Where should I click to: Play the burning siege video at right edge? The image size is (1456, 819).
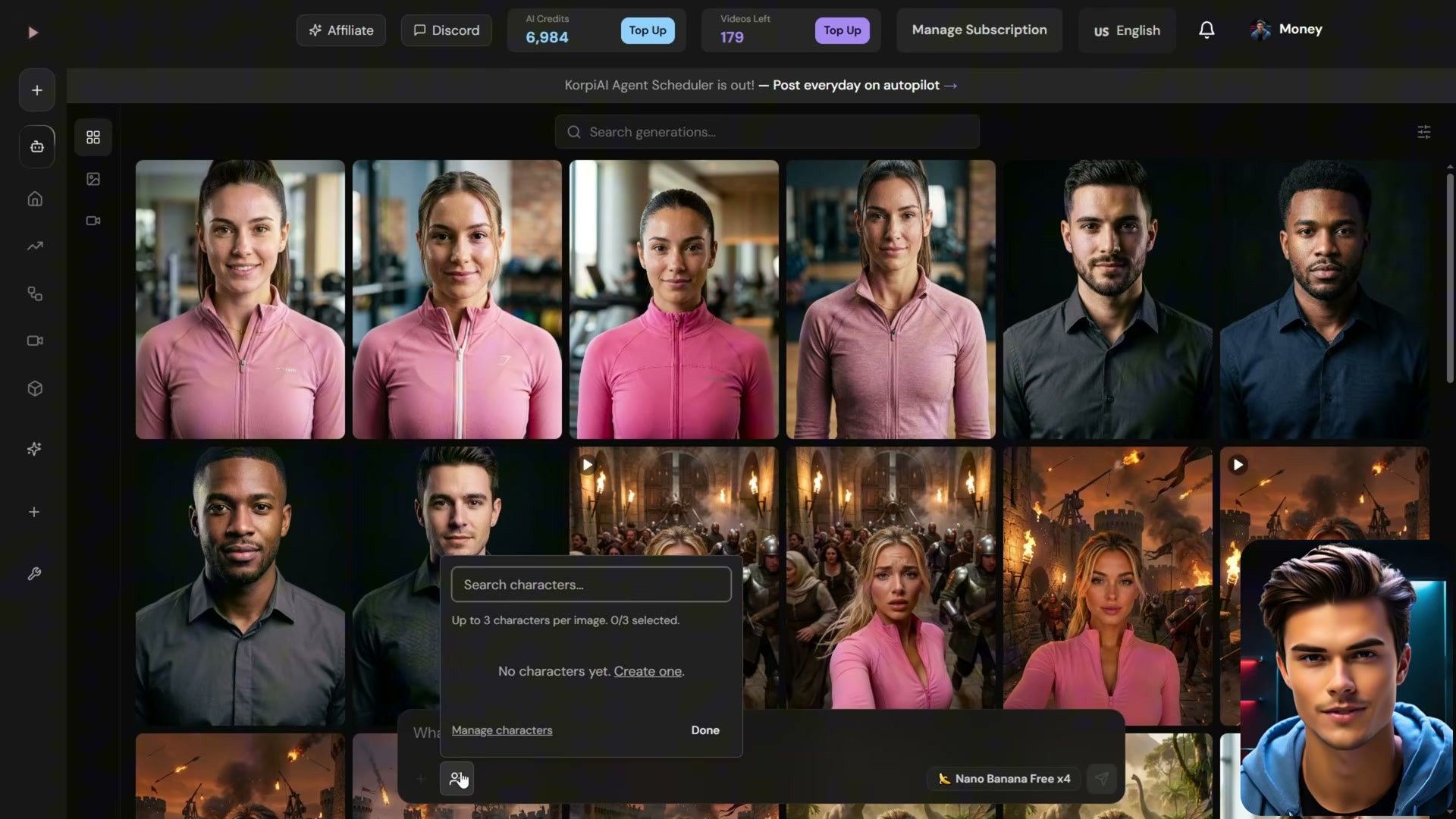(1238, 465)
